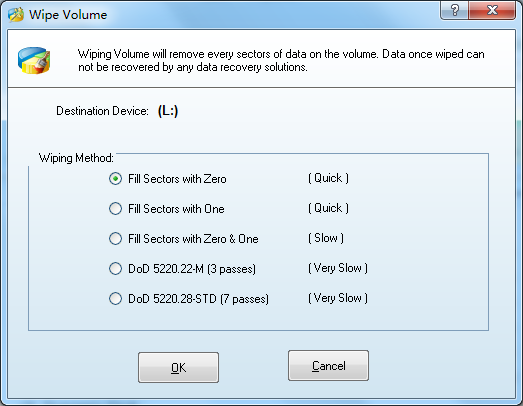
Task: Select Fill Sectors with One option
Action: [x=115, y=209]
